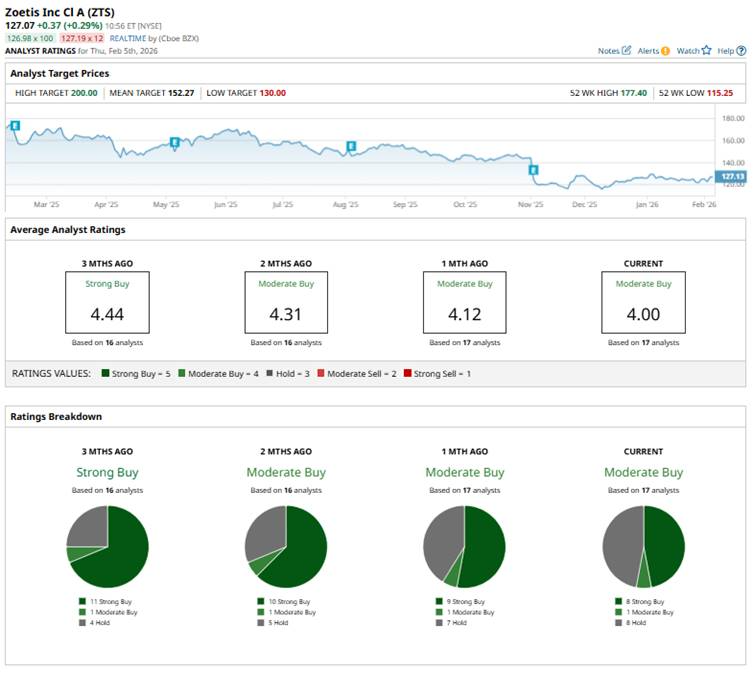Click the Strong Buy = 5 legend swatch
Image resolution: width=753 pixels, height=674 pixels.
pos(105,373)
